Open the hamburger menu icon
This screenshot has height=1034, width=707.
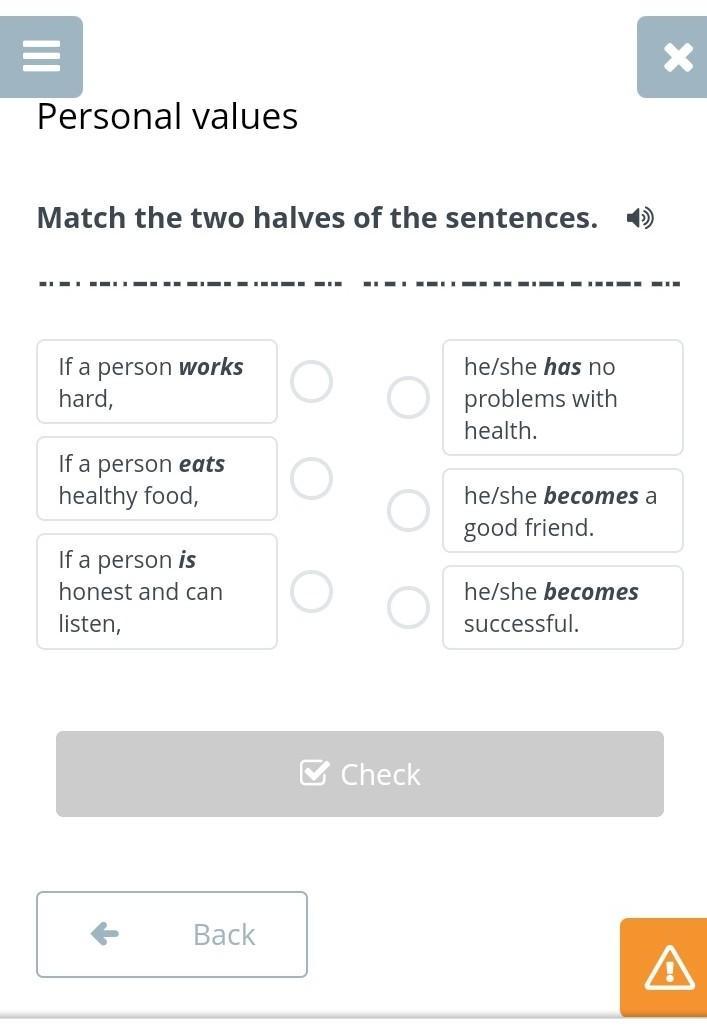click(41, 56)
